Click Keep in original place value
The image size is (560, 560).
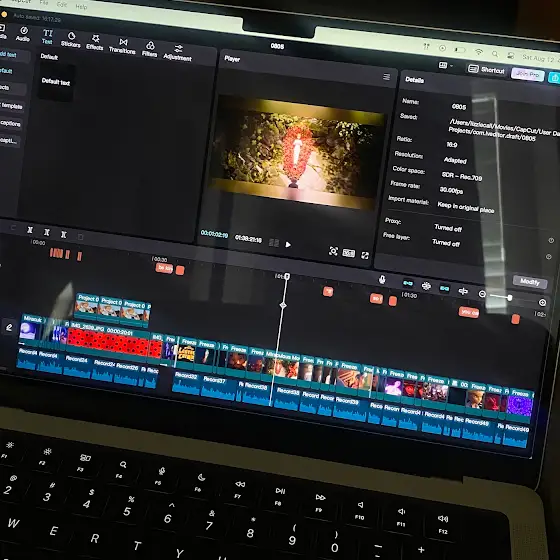466,208
